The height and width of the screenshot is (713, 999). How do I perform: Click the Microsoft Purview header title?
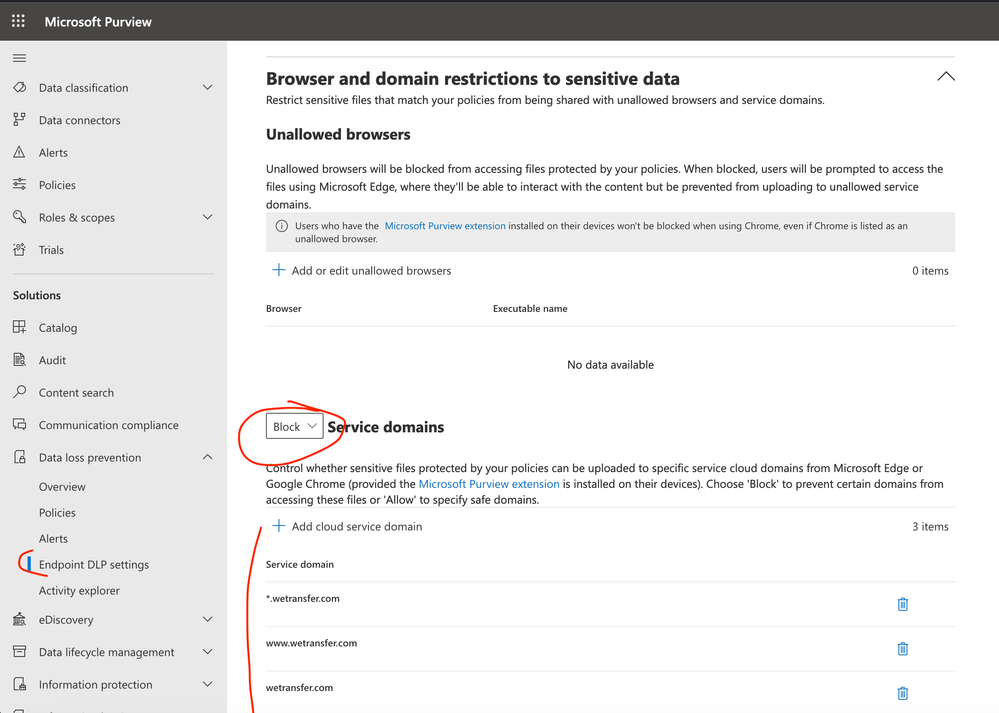tap(98, 22)
